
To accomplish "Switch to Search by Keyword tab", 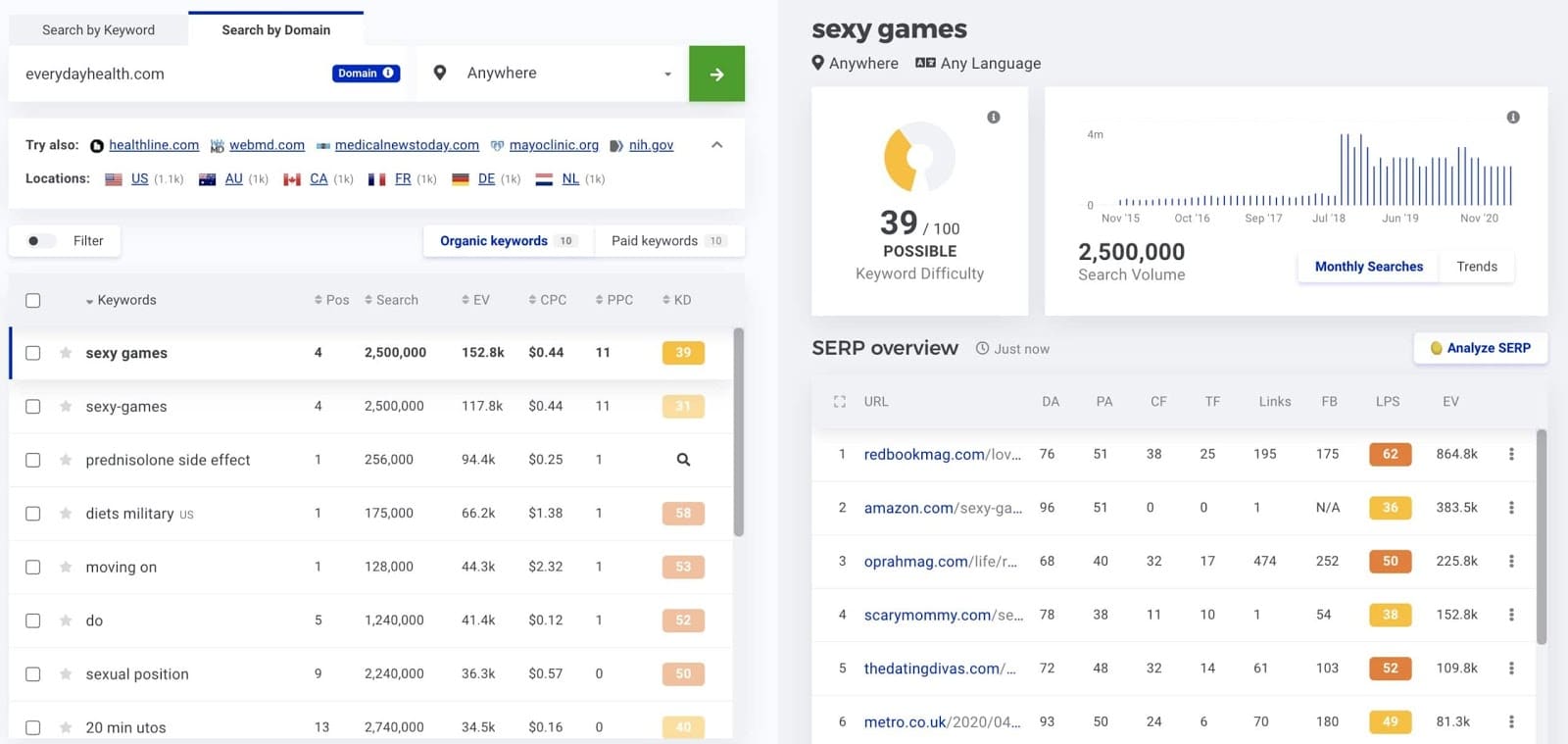I will tap(98, 30).
